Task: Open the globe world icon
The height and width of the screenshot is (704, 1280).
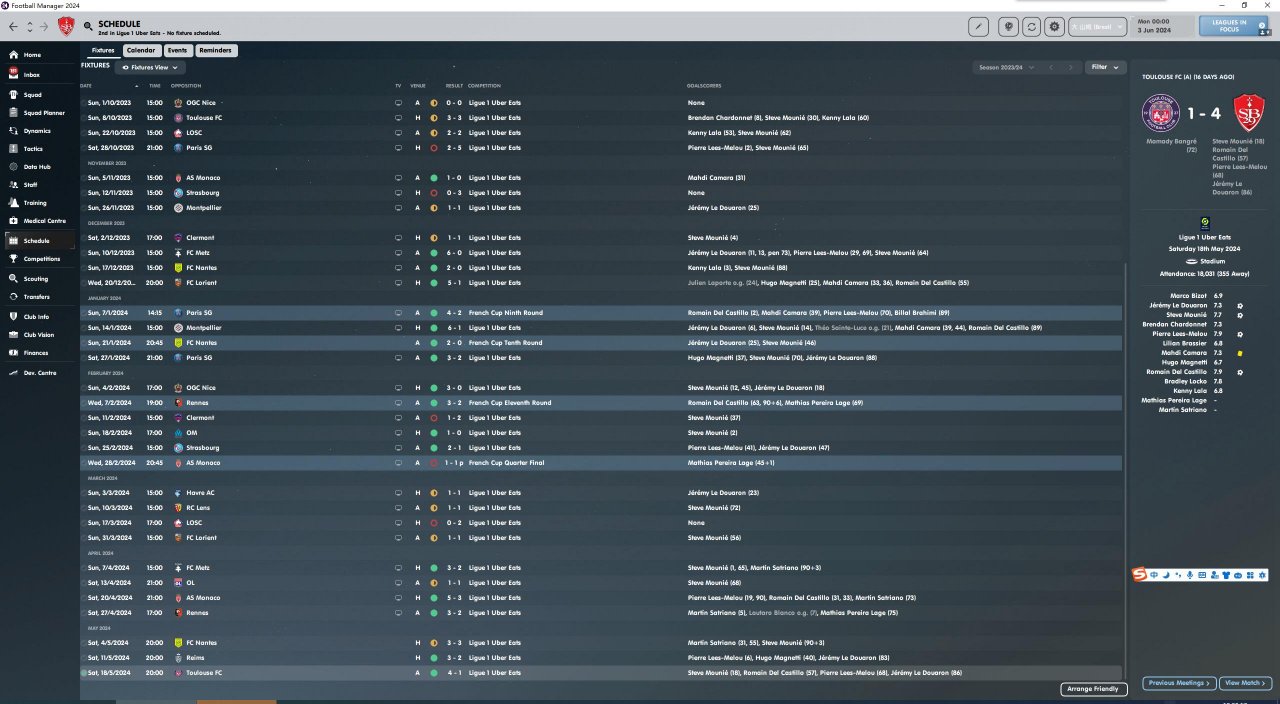Action: coord(1010,27)
